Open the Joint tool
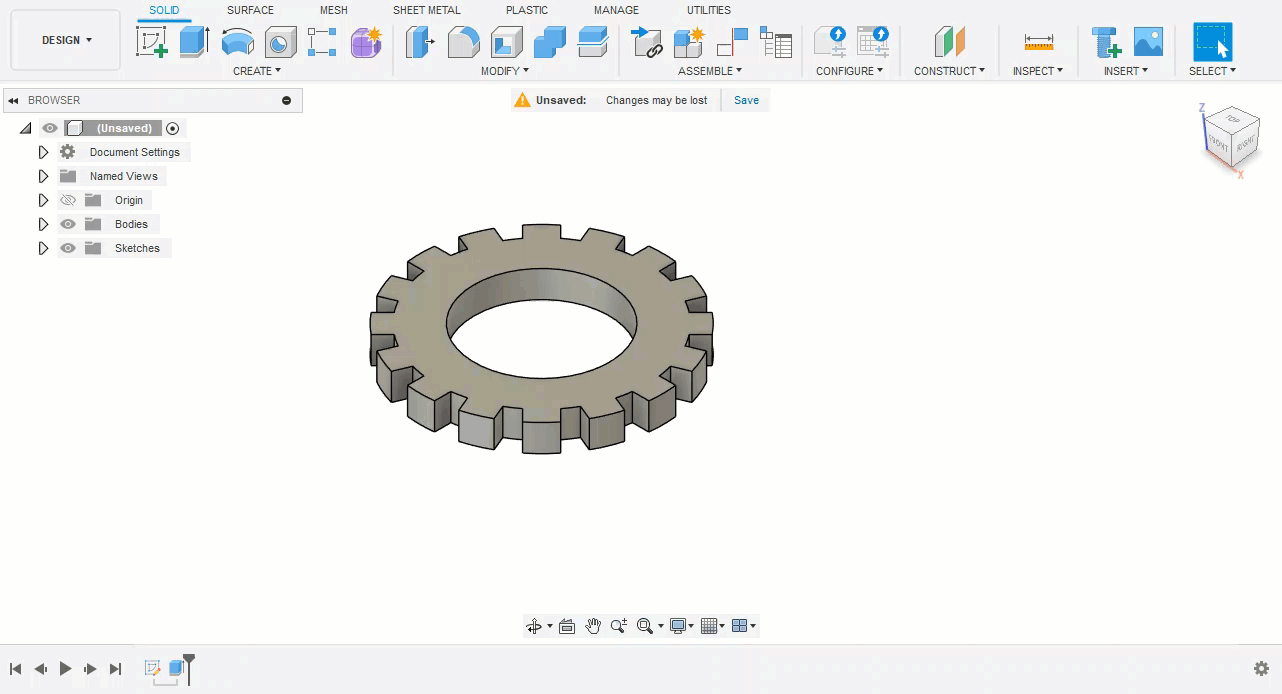Screen dimensions: 1282x694 (x=732, y=42)
